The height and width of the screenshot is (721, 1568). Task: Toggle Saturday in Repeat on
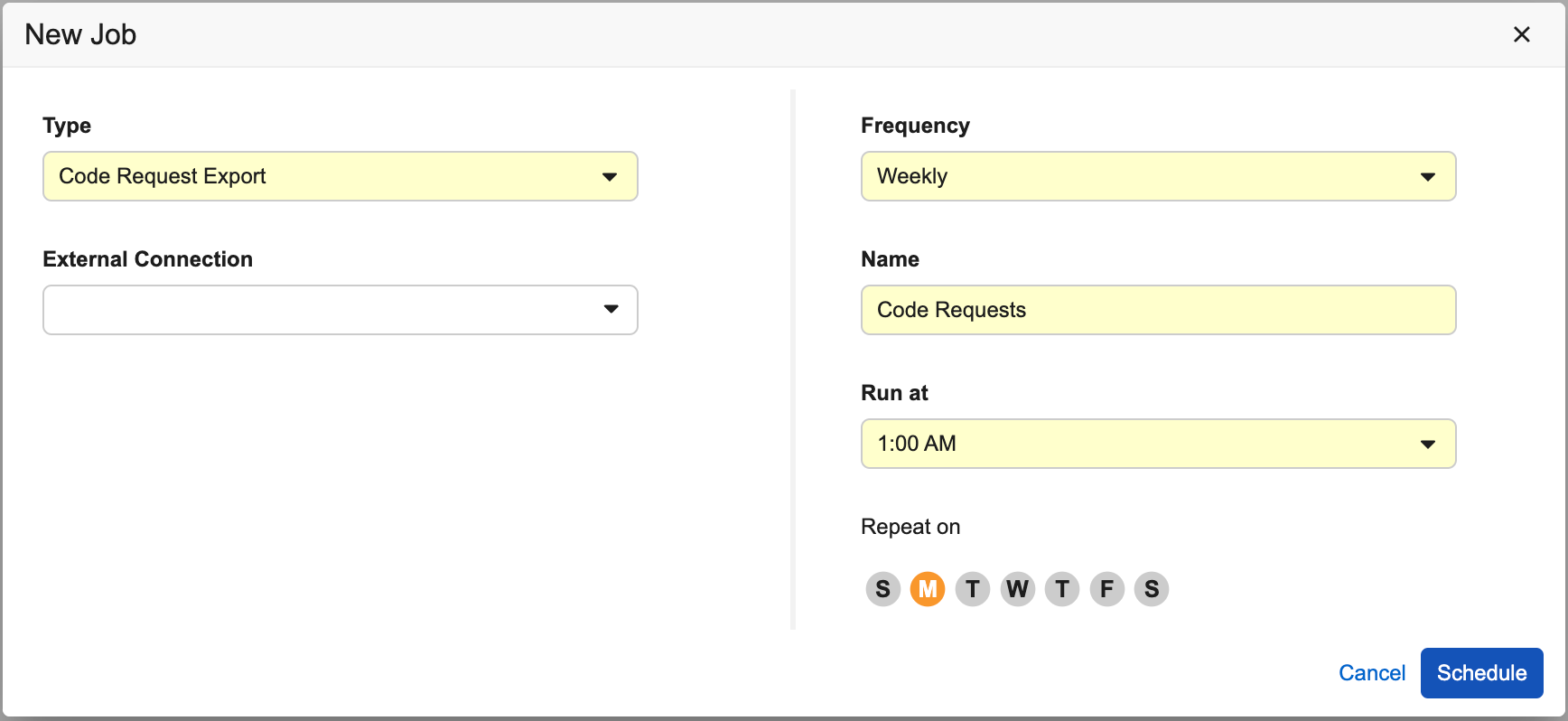click(1152, 589)
